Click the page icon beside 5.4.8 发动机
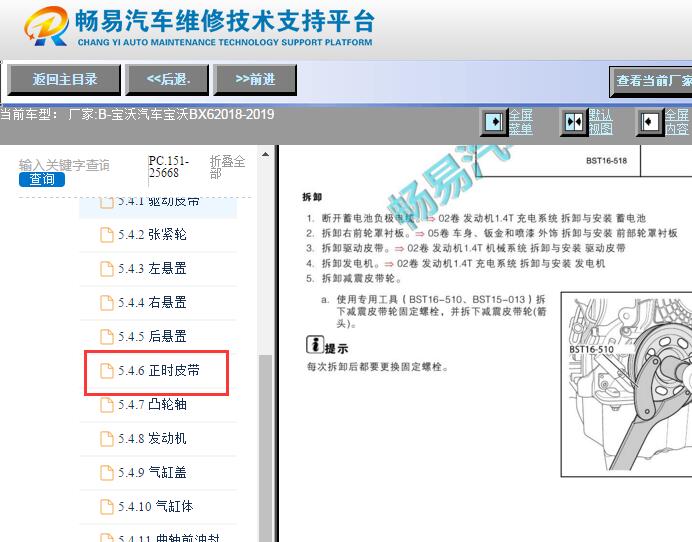692x542 pixels. (106, 439)
